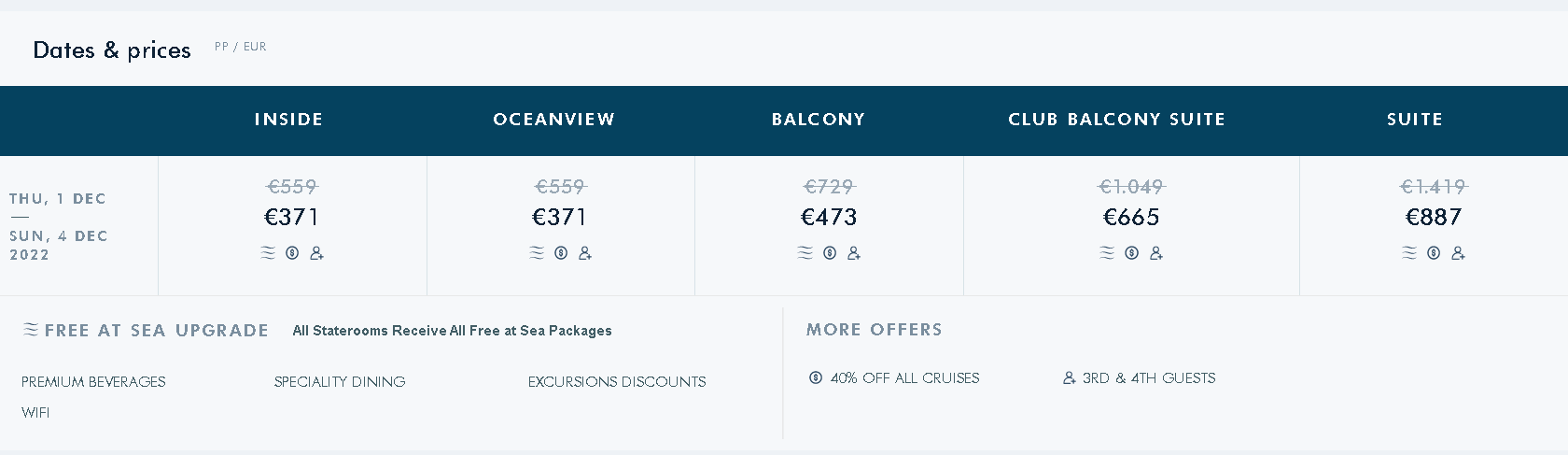Choose the Balcony €473 fare
1568x455 pixels.
tap(829, 218)
